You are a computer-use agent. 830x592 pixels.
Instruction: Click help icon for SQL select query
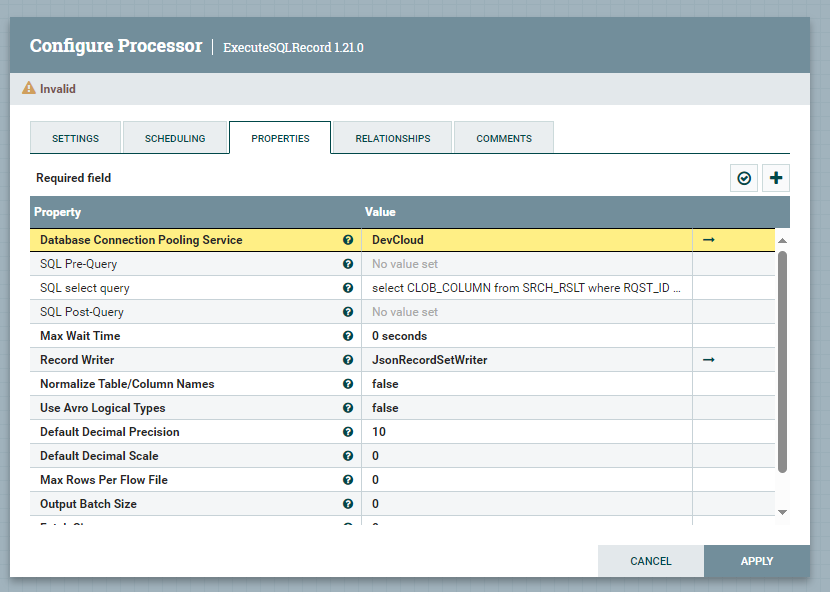(348, 288)
